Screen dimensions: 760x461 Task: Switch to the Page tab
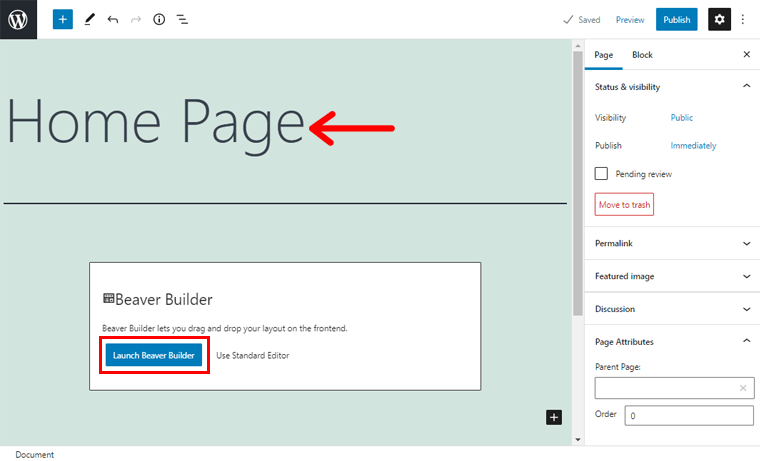603,55
